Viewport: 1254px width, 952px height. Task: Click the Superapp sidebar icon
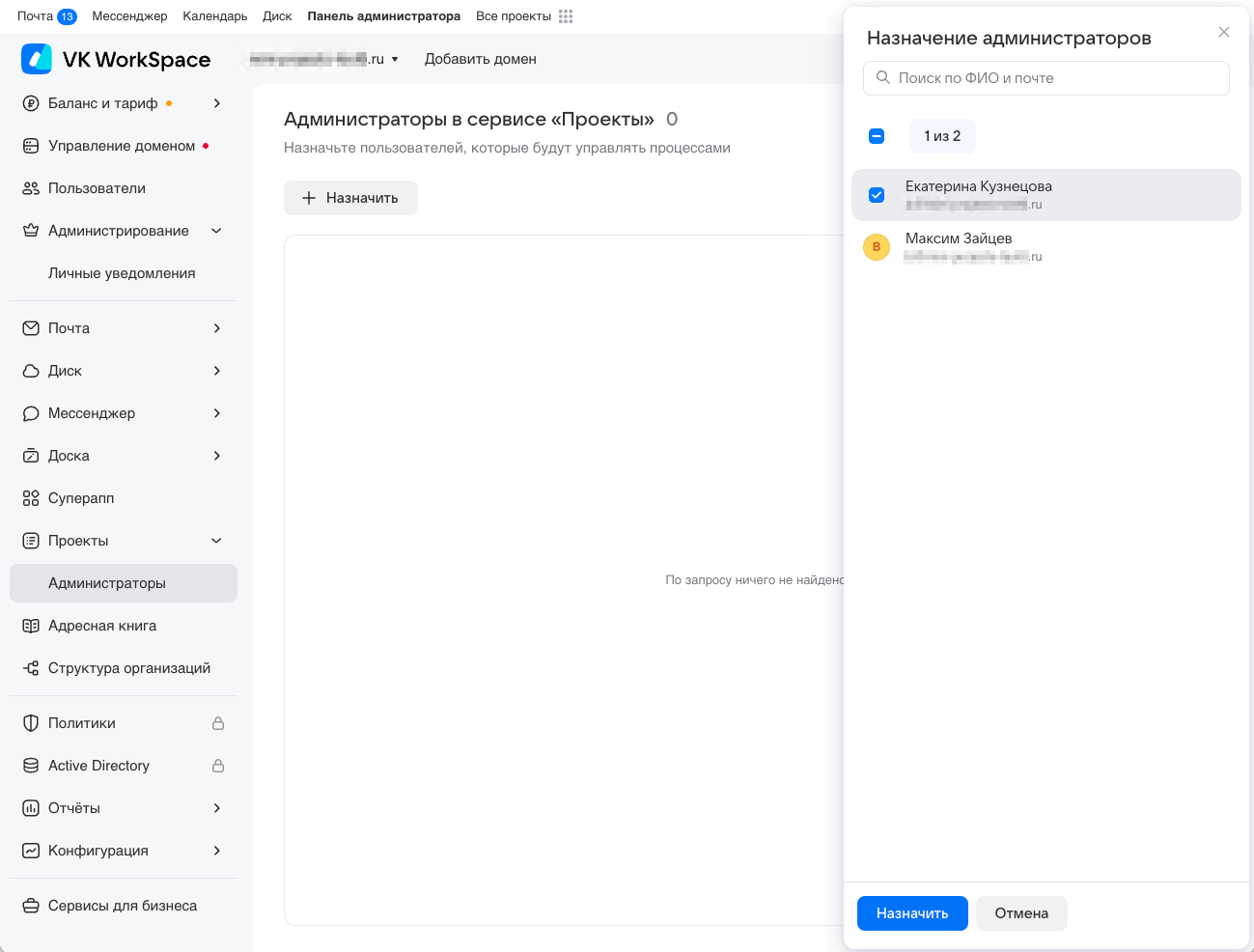(31, 498)
